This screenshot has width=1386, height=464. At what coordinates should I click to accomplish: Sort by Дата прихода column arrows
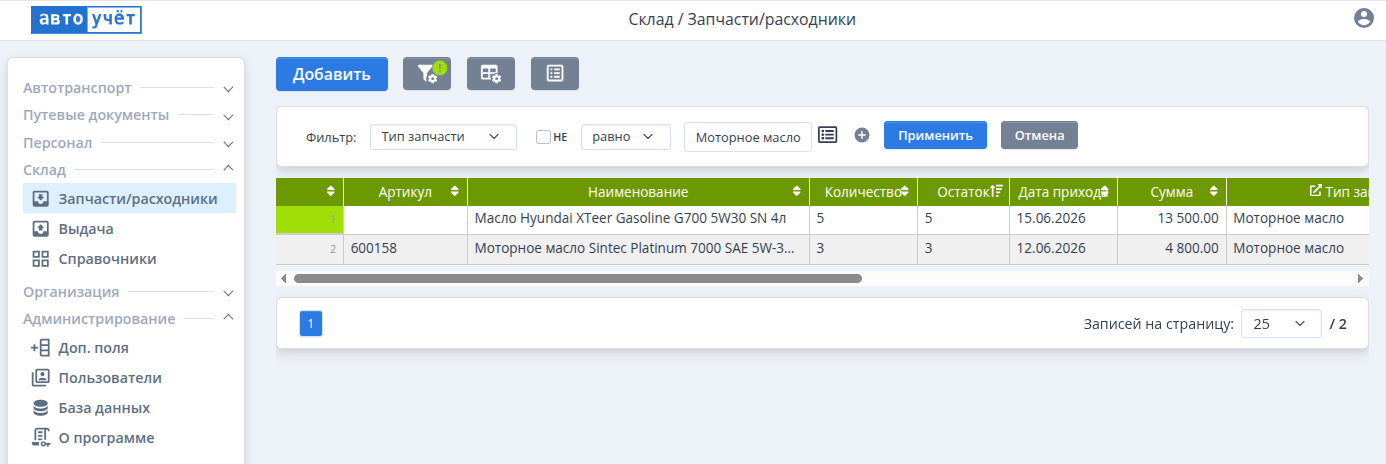coord(1104,192)
